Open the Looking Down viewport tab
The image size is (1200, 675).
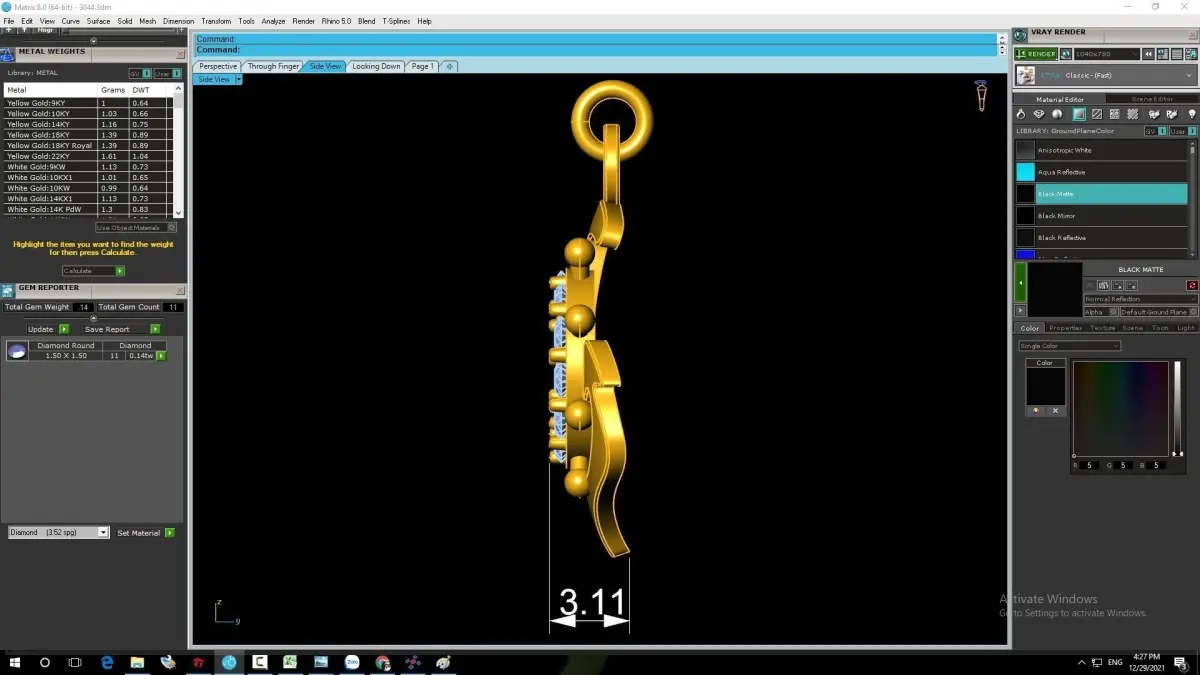pos(376,66)
